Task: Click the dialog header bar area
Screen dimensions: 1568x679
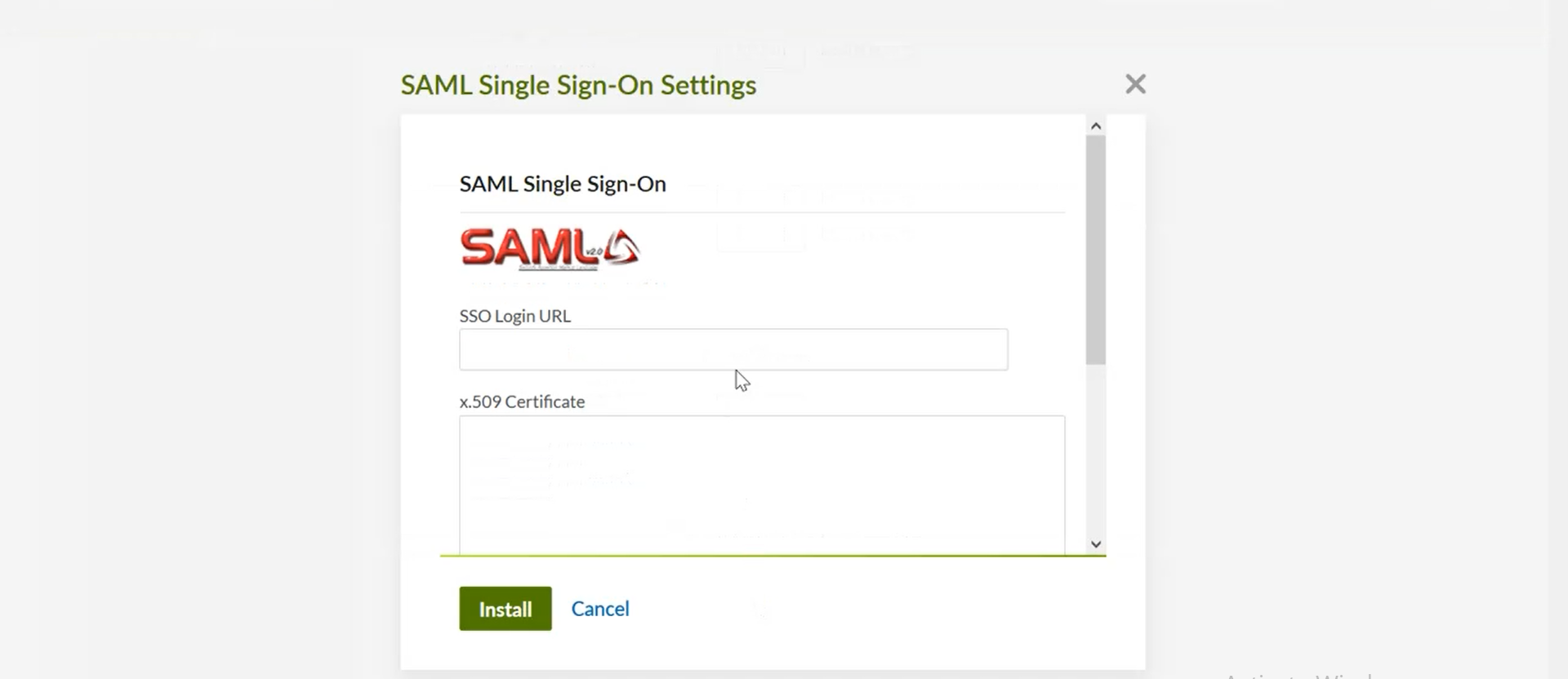Action: tap(898, 84)
